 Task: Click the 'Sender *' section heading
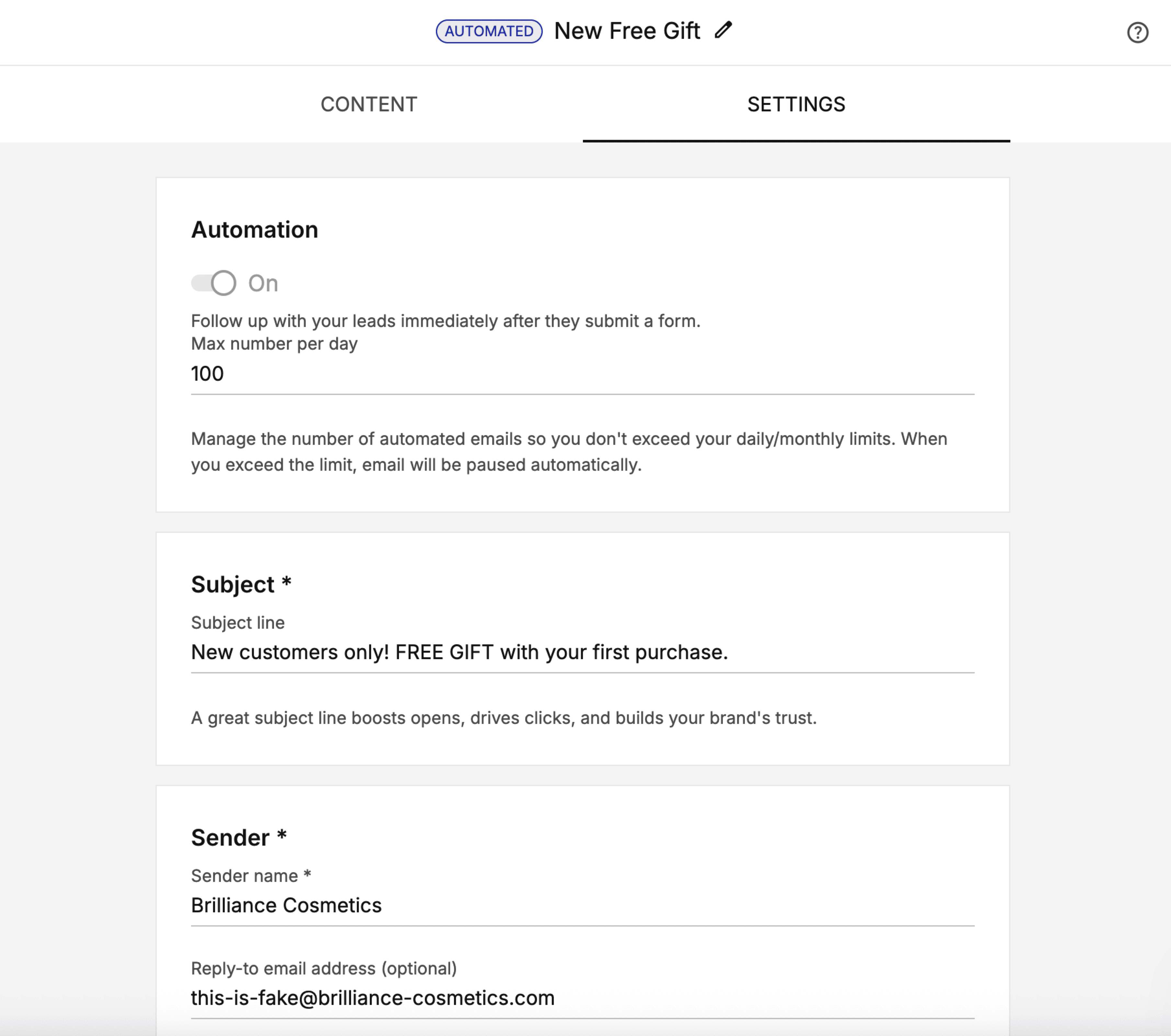tap(238, 838)
